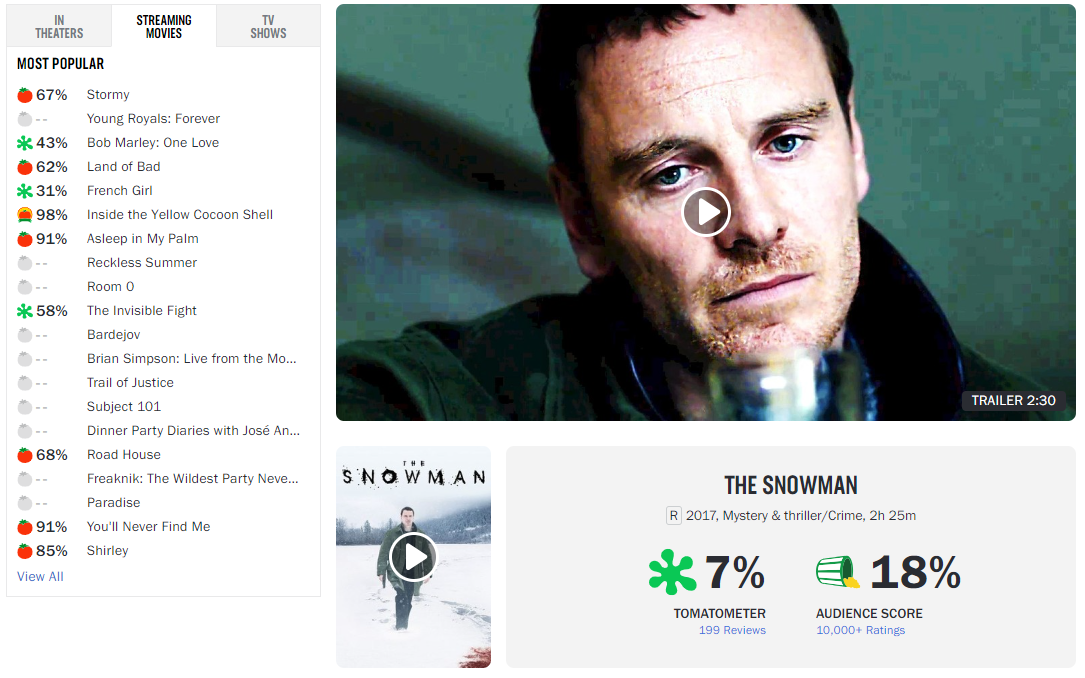Open the 10,000+ Ratings link
This screenshot has width=1085, height=678.
(860, 630)
